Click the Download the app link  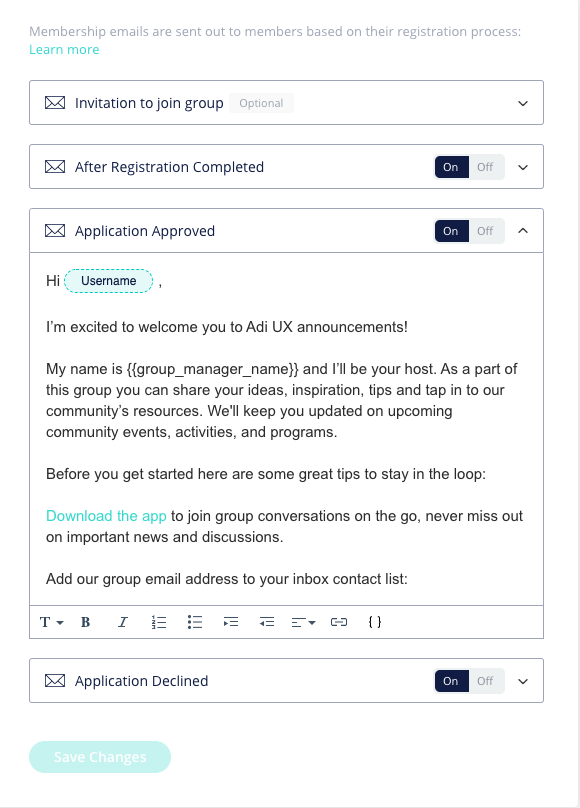pyautogui.click(x=106, y=516)
